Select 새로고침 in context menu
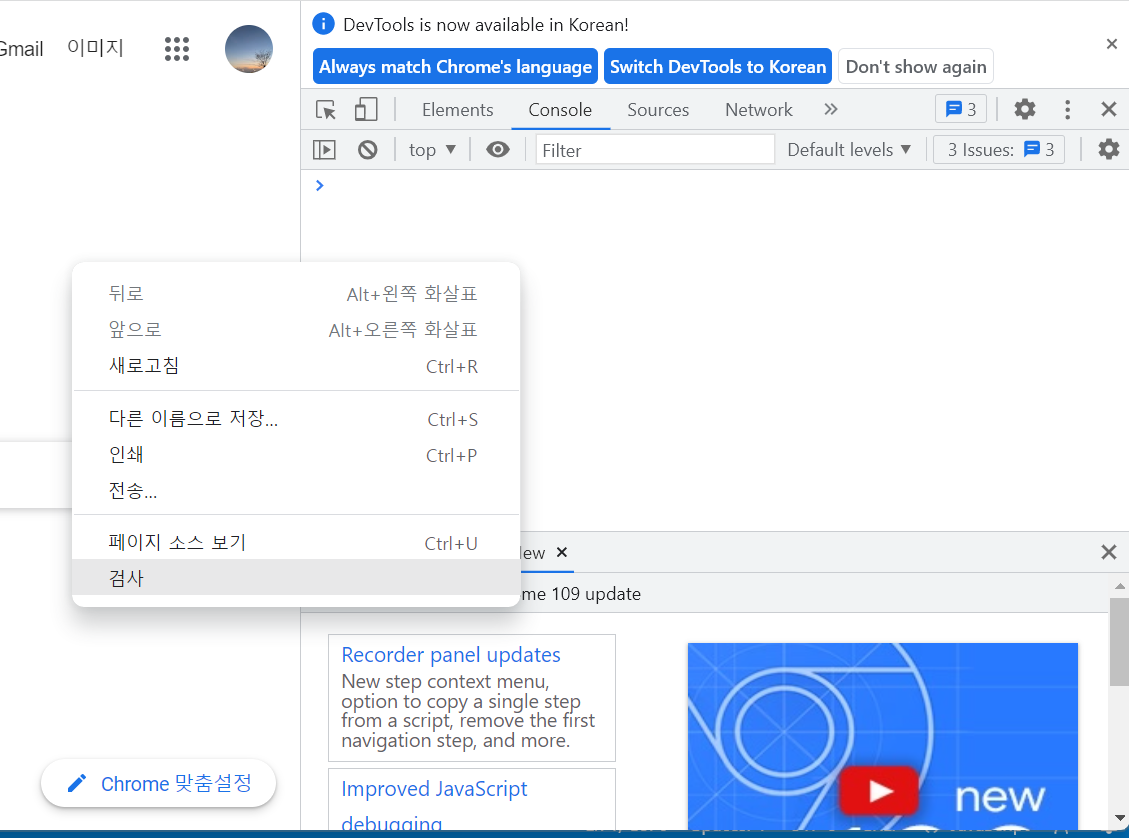Image resolution: width=1129 pixels, height=838 pixels. (x=296, y=366)
